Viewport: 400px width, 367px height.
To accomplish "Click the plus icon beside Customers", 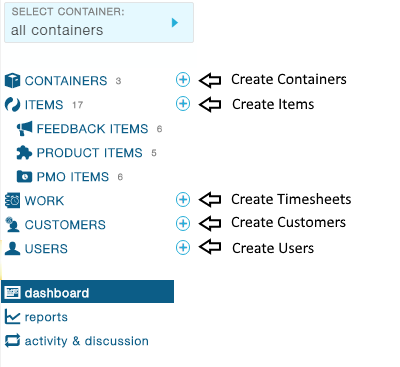I will coord(183,223).
